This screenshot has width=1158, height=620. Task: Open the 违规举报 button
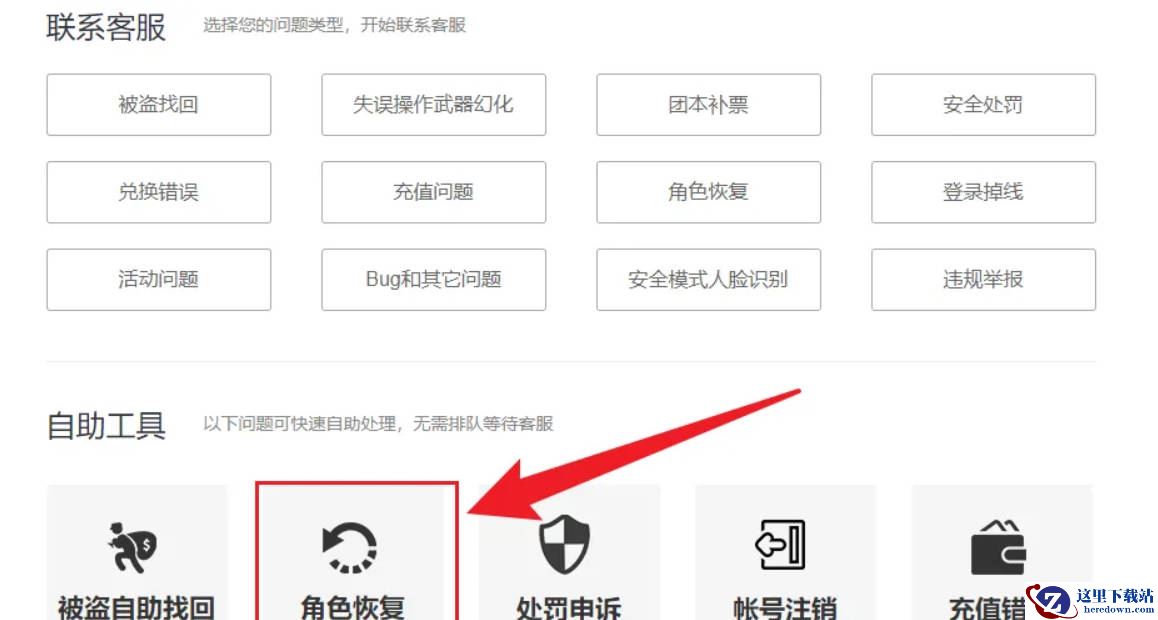point(983,280)
